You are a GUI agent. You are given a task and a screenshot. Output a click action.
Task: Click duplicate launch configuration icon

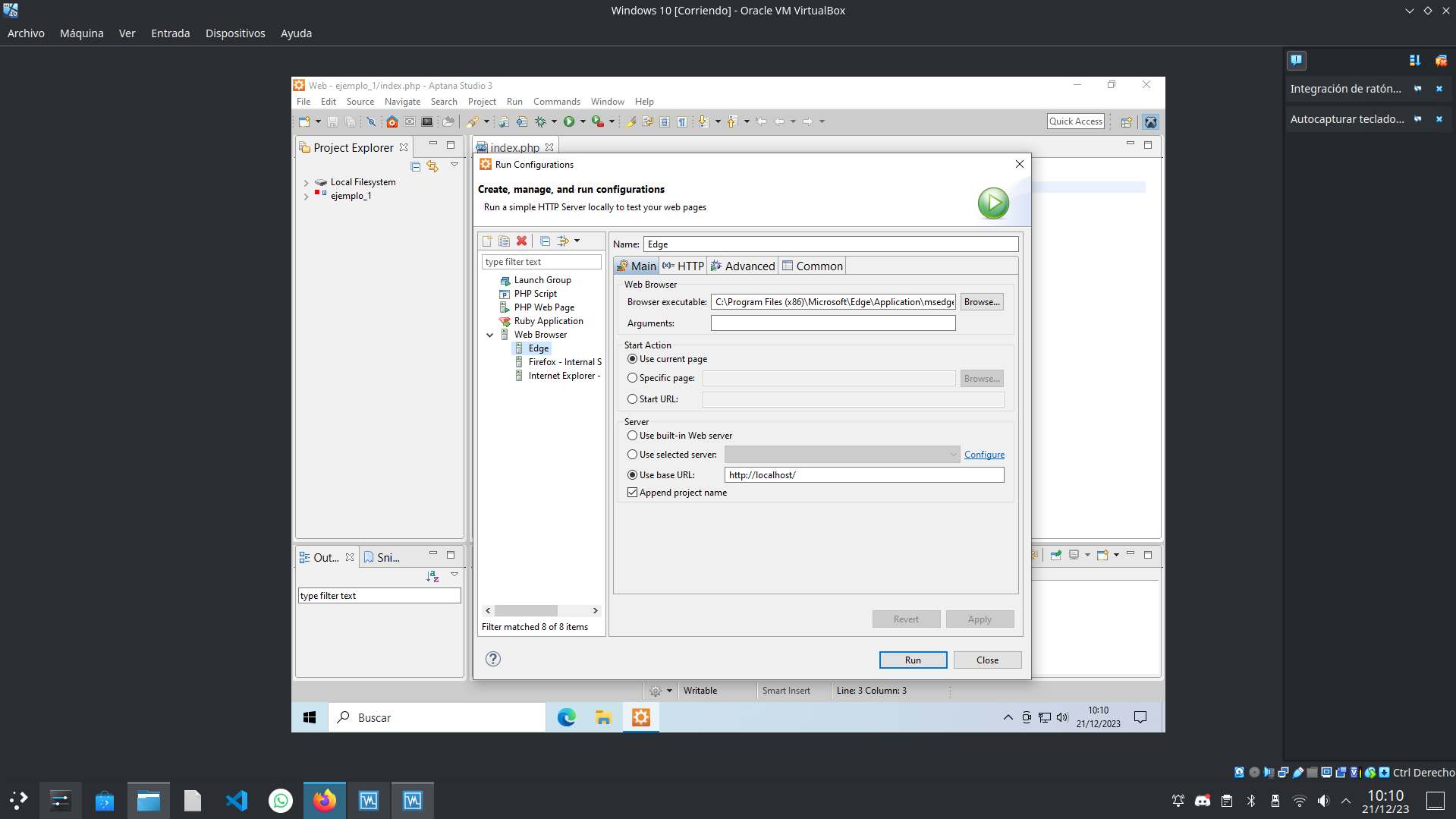click(504, 241)
